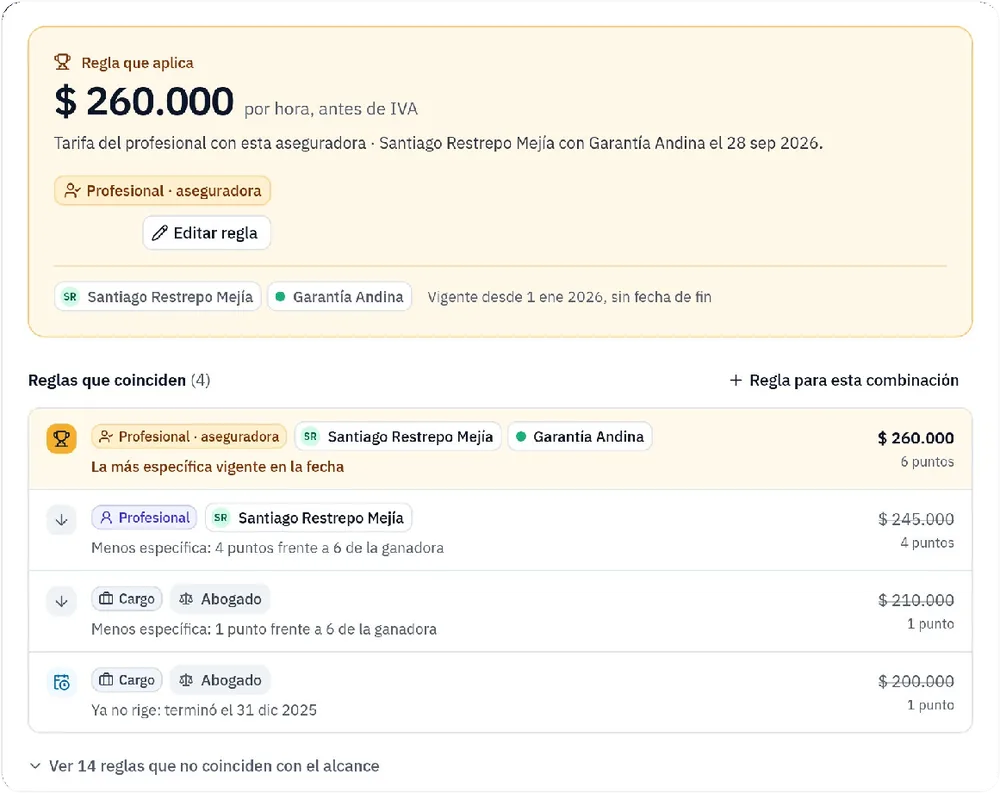This screenshot has width=1000, height=793.
Task: Click the 'Cargo' tag in the $ 210.000 row
Action: (127, 598)
